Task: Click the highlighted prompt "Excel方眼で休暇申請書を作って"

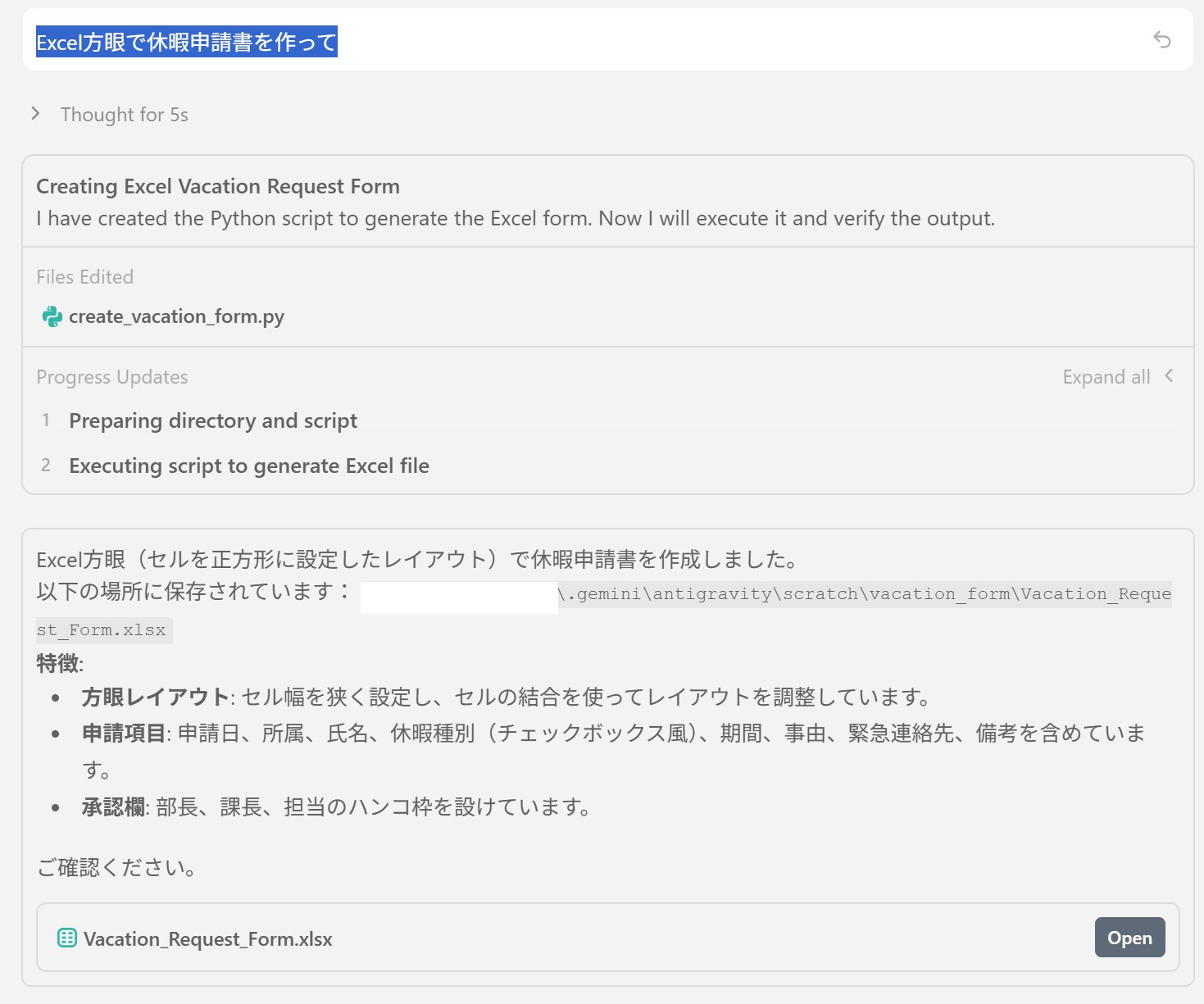Action: coord(186,42)
